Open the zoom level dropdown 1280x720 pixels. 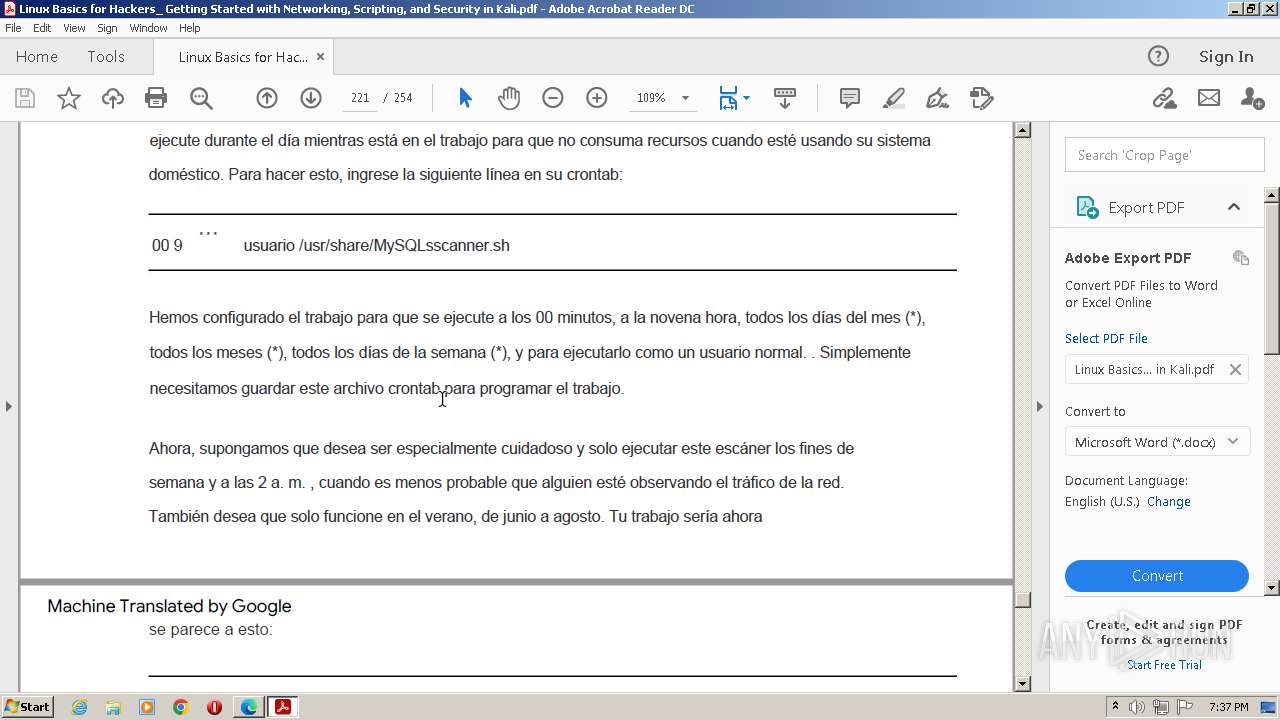click(685, 98)
